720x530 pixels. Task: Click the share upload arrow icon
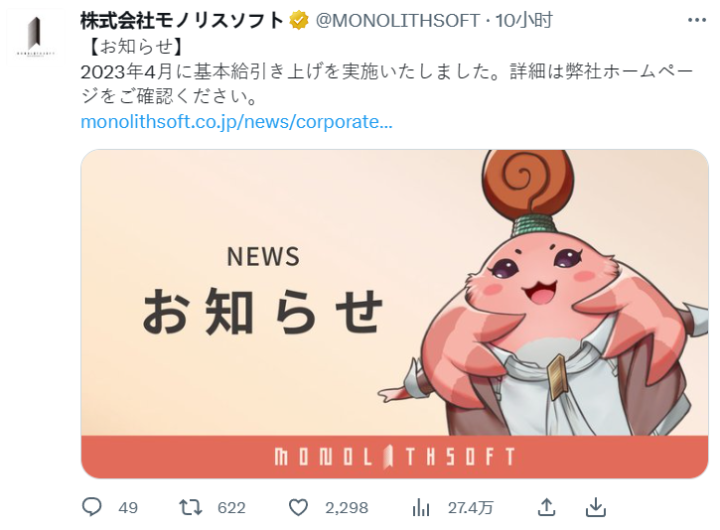tap(546, 507)
